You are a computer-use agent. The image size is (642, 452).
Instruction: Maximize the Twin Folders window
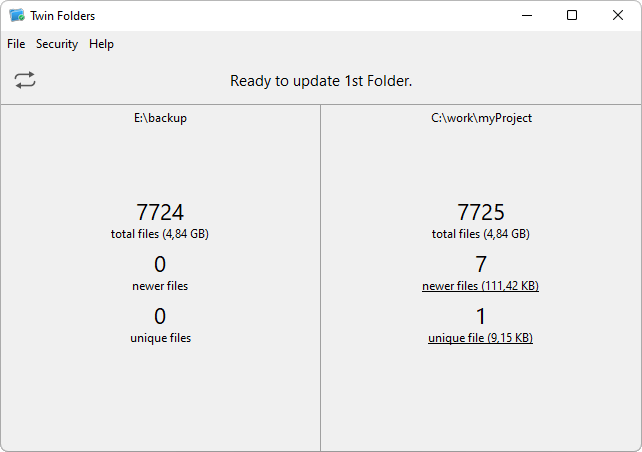572,16
